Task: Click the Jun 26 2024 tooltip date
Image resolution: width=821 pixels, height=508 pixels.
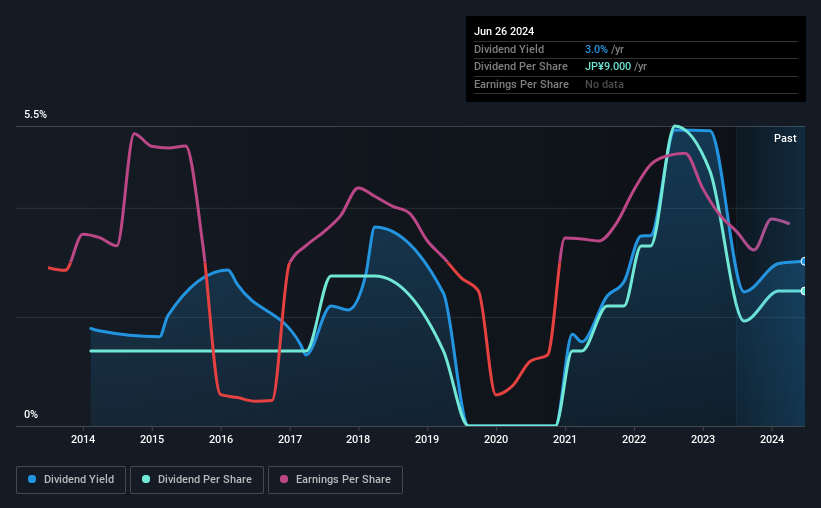Action: pos(504,31)
